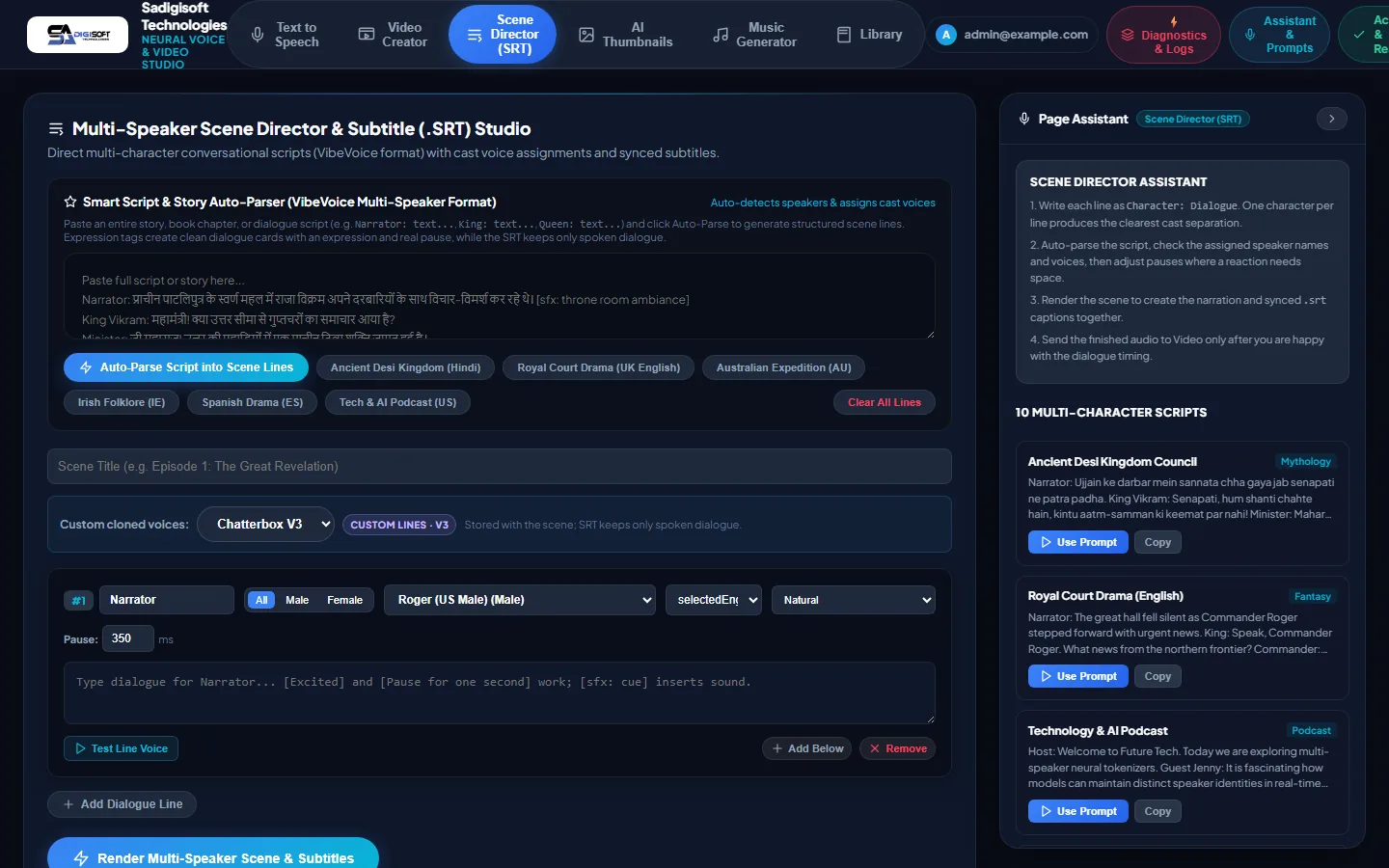Click the Smart Script star icon
Viewport: 1389px width, 868px height.
click(x=70, y=202)
